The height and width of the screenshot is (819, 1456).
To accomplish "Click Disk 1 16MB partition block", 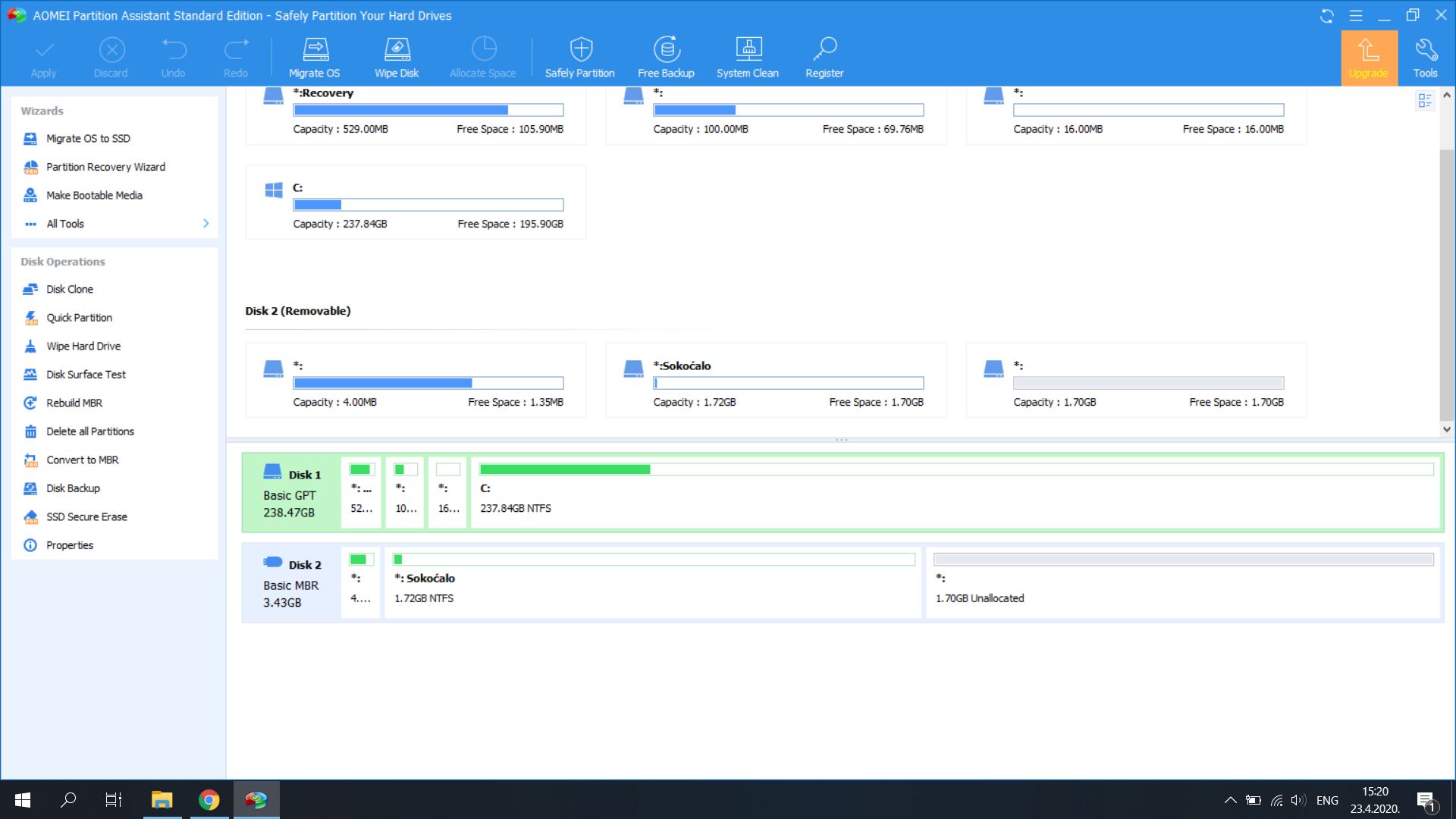I will coord(447,493).
